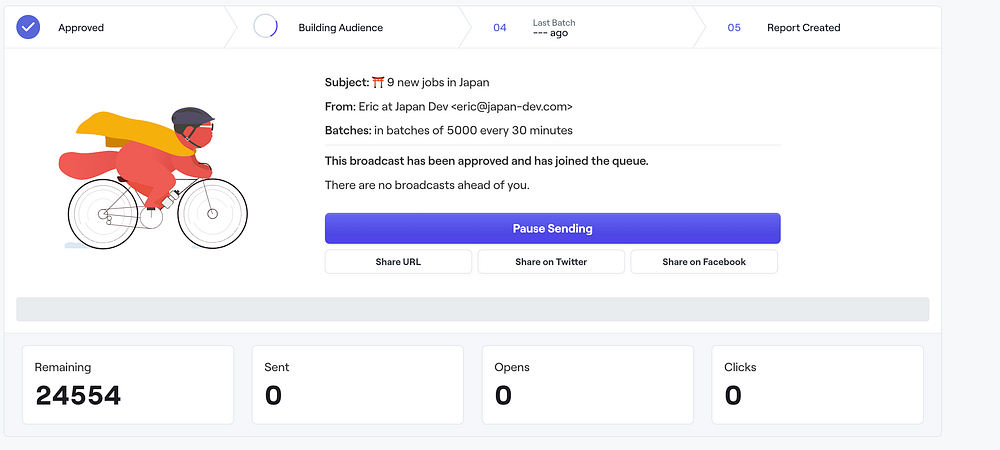Click the Building Audience spinner icon
Viewport: 1000px width, 450px height.
pyautogui.click(x=266, y=27)
